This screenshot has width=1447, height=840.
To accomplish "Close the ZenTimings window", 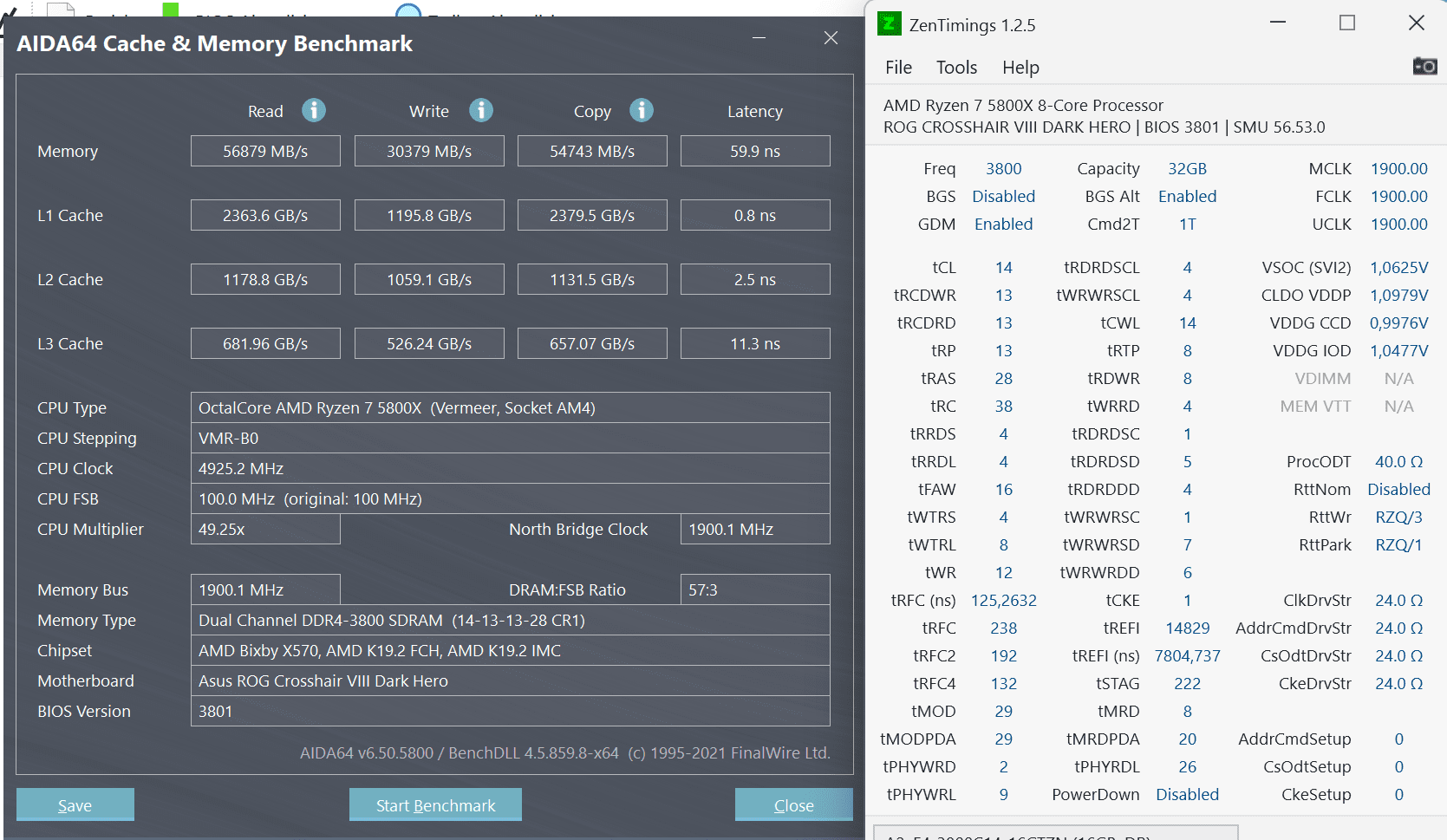I will pos(1417,23).
